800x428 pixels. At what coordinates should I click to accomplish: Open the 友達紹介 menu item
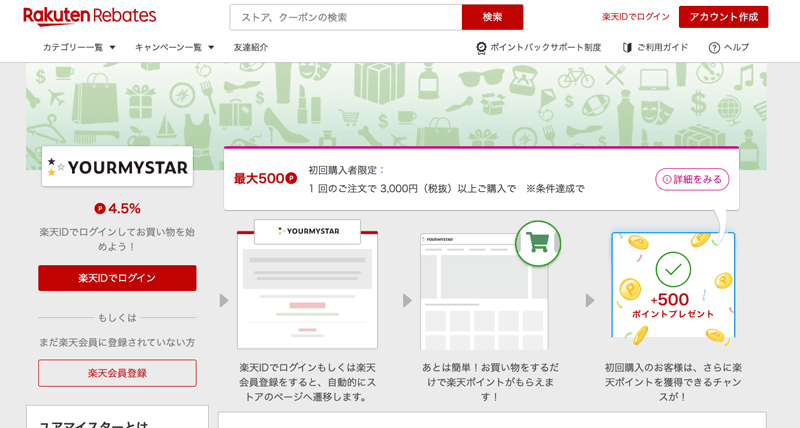[x=251, y=47]
